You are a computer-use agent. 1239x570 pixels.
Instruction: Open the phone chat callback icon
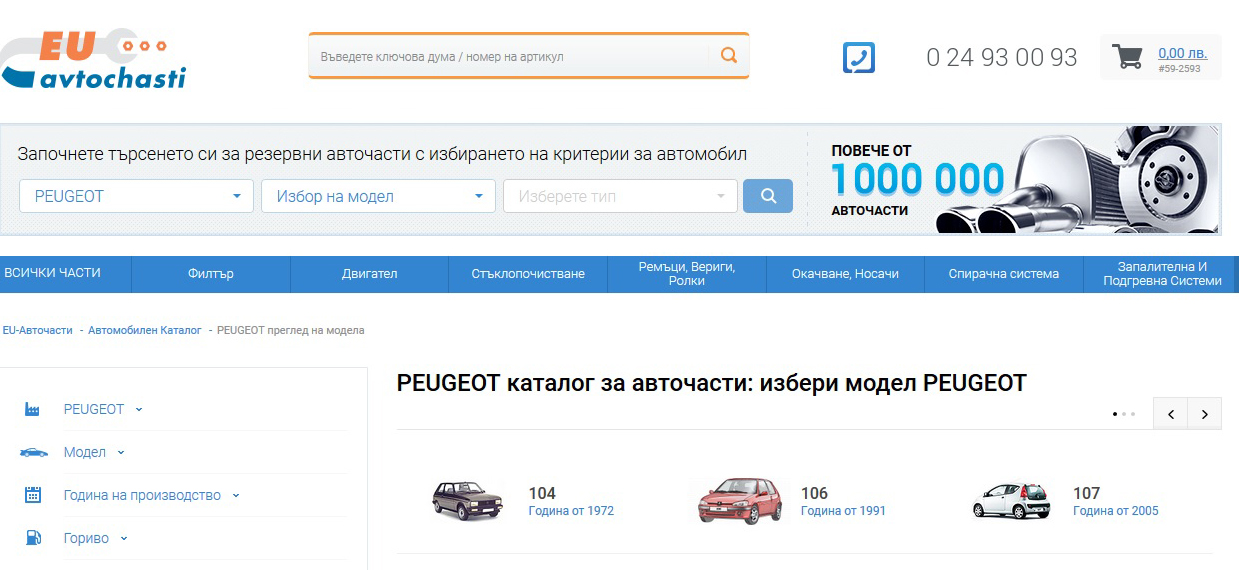[x=858, y=58]
